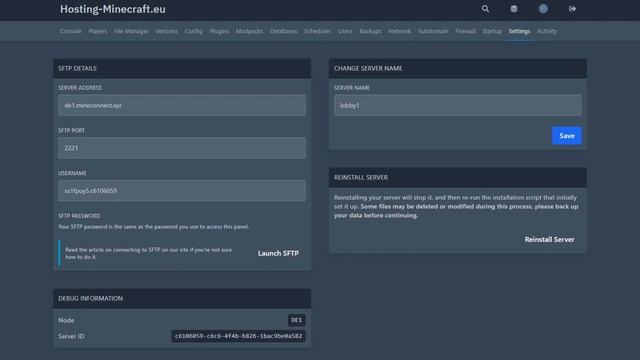
Task: Click the search magnifier icon
Action: [x=485, y=9]
